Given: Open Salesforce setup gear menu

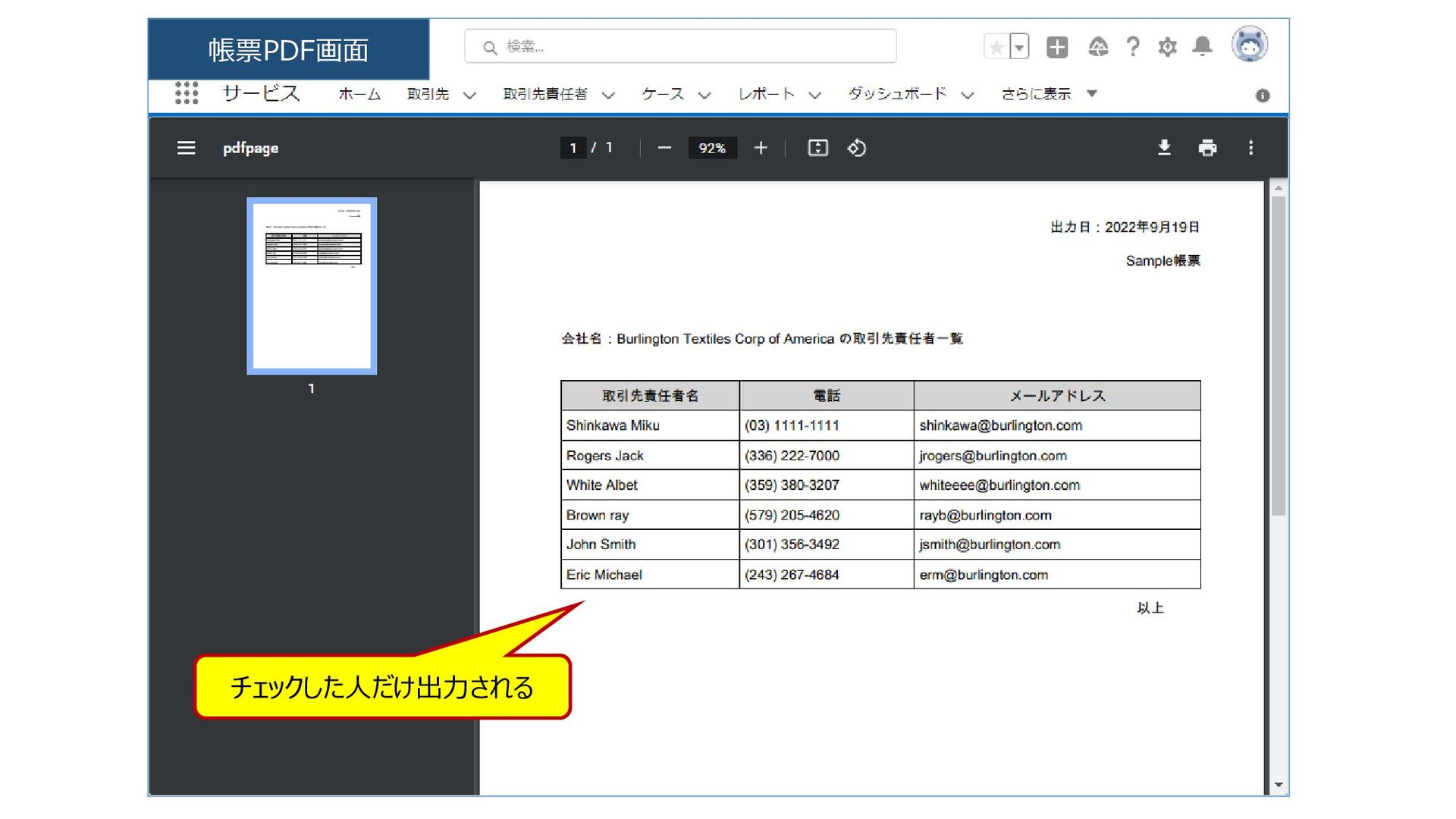Looking at the screenshot, I should [1167, 47].
